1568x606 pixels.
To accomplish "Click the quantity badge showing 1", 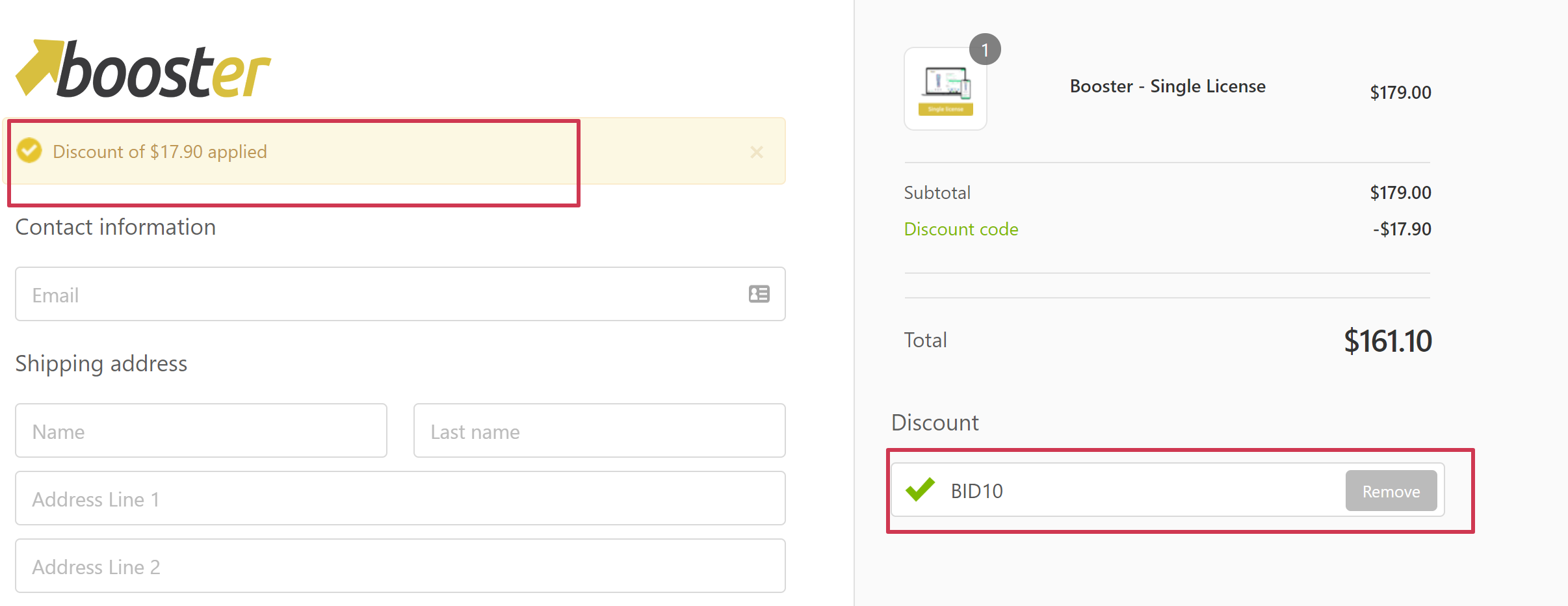I will pyautogui.click(x=985, y=49).
